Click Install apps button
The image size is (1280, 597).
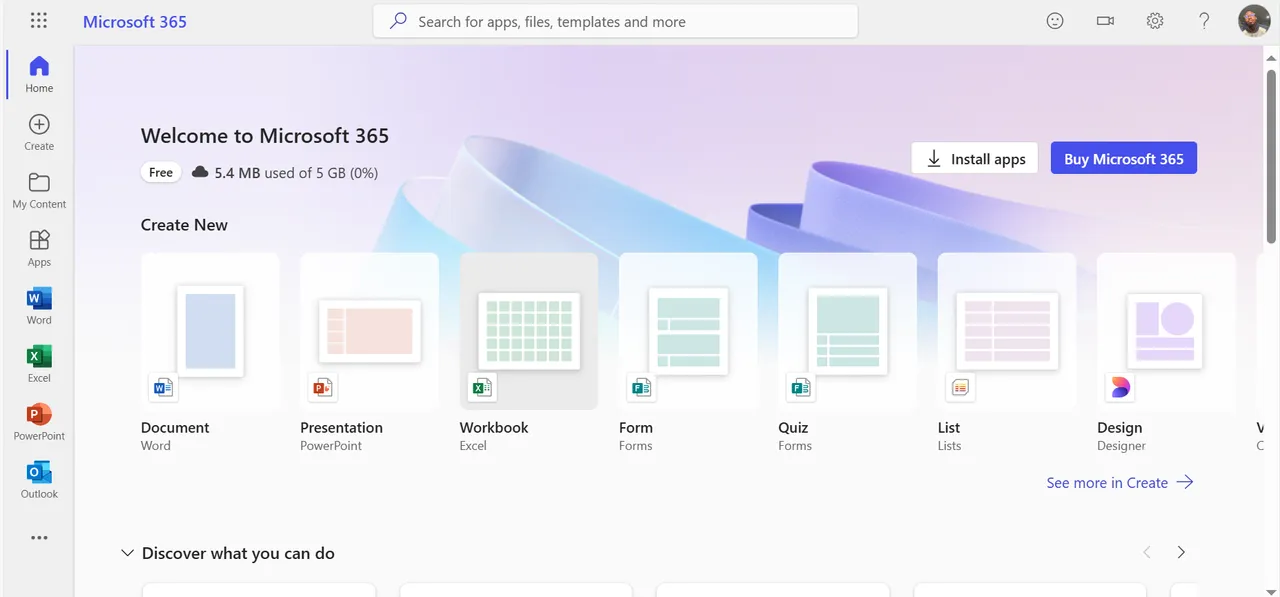tap(975, 158)
